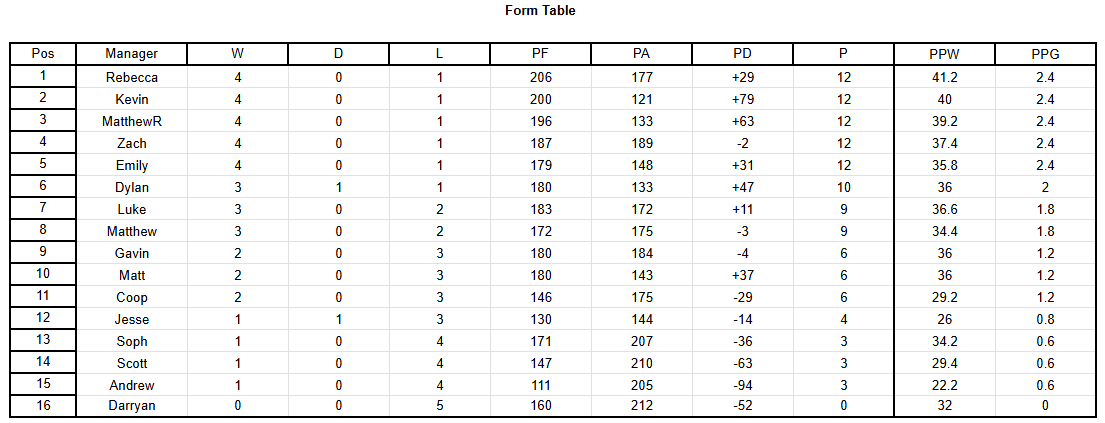
Task: Select MatthewR in the Manager column
Action: 132,121
